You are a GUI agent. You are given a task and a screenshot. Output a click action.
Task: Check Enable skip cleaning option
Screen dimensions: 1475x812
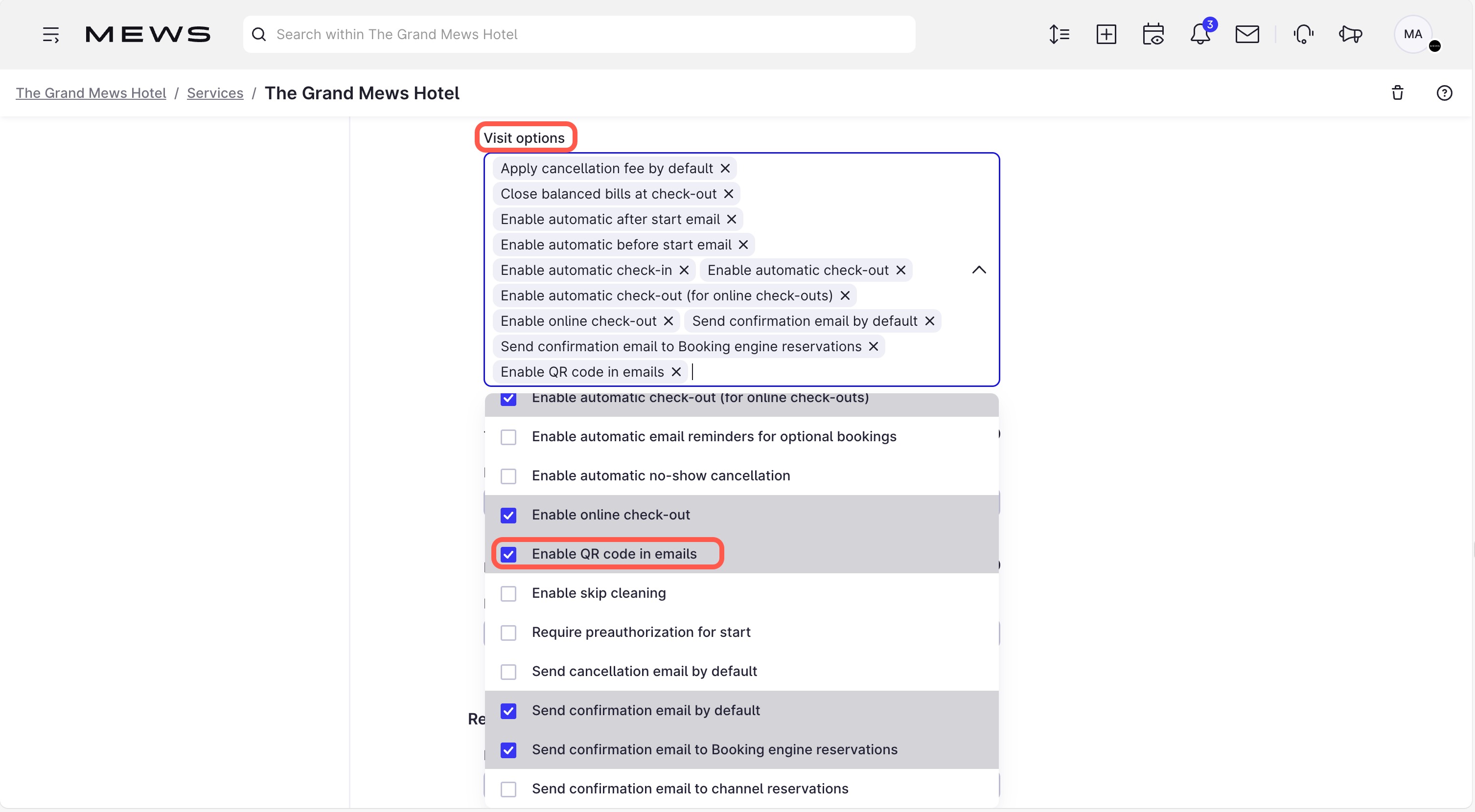click(x=508, y=593)
